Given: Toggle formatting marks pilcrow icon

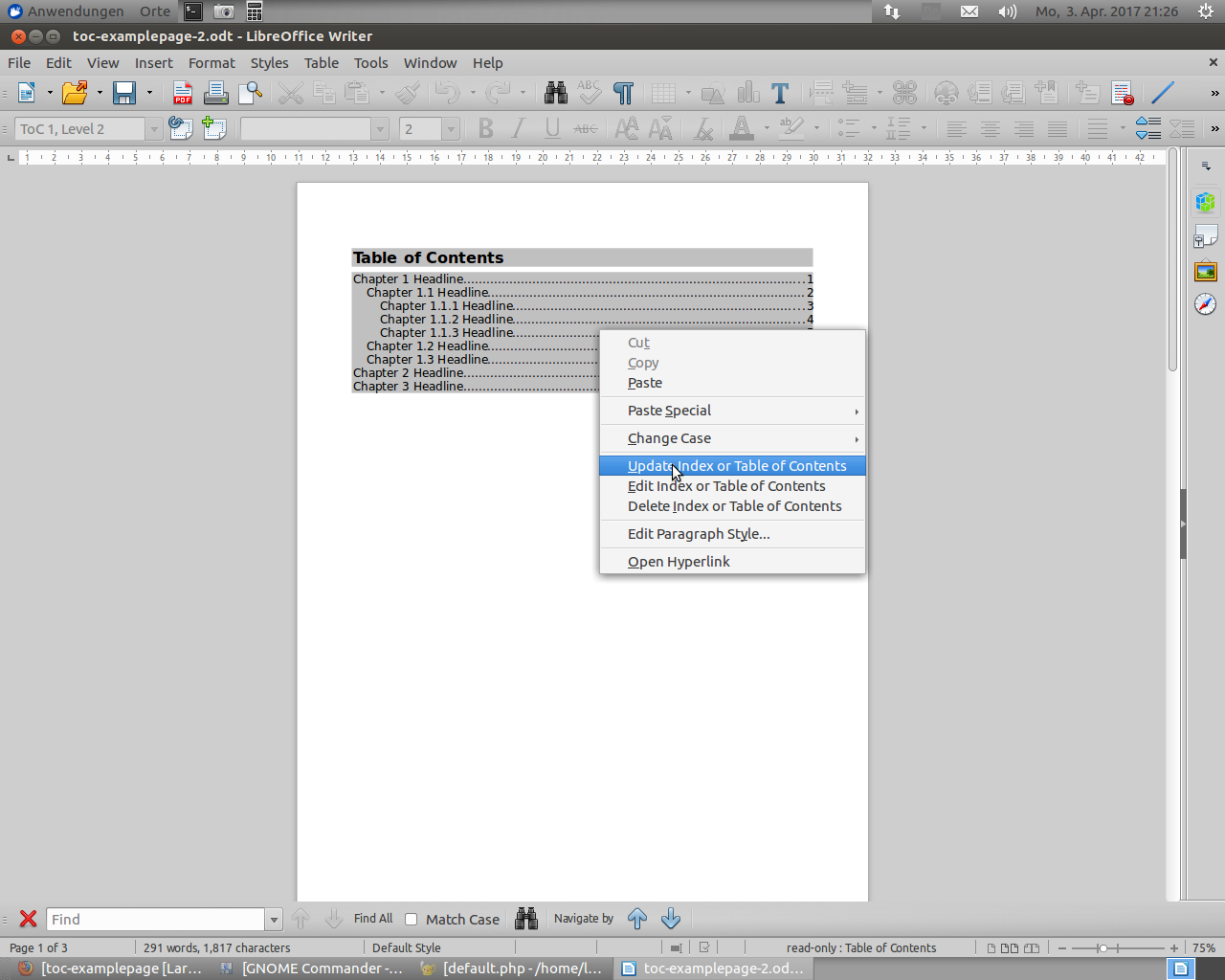Looking at the screenshot, I should coord(623,93).
